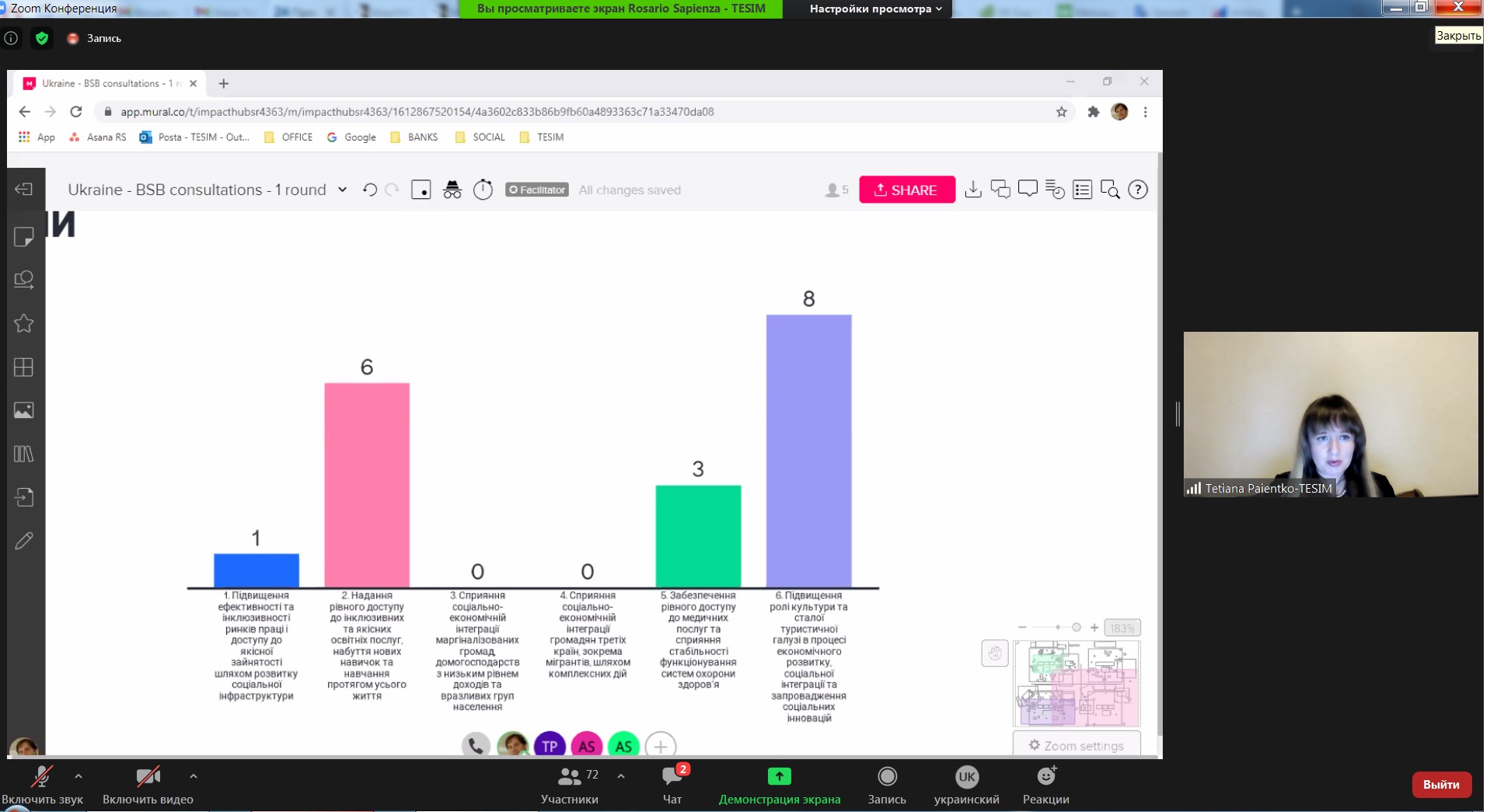
Task: Open the Участники participants panel
Action: pos(570,786)
